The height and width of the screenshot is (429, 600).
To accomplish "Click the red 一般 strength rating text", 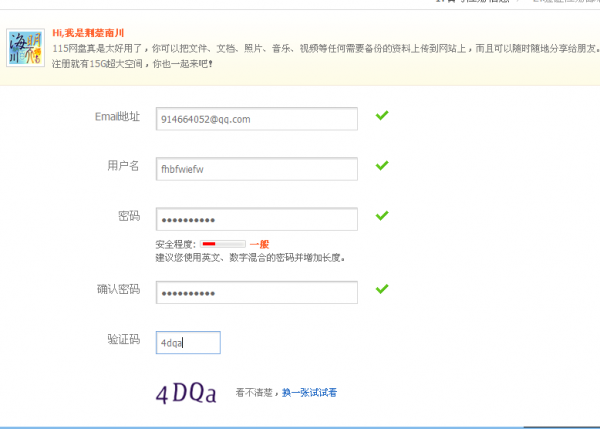I will tap(259, 244).
